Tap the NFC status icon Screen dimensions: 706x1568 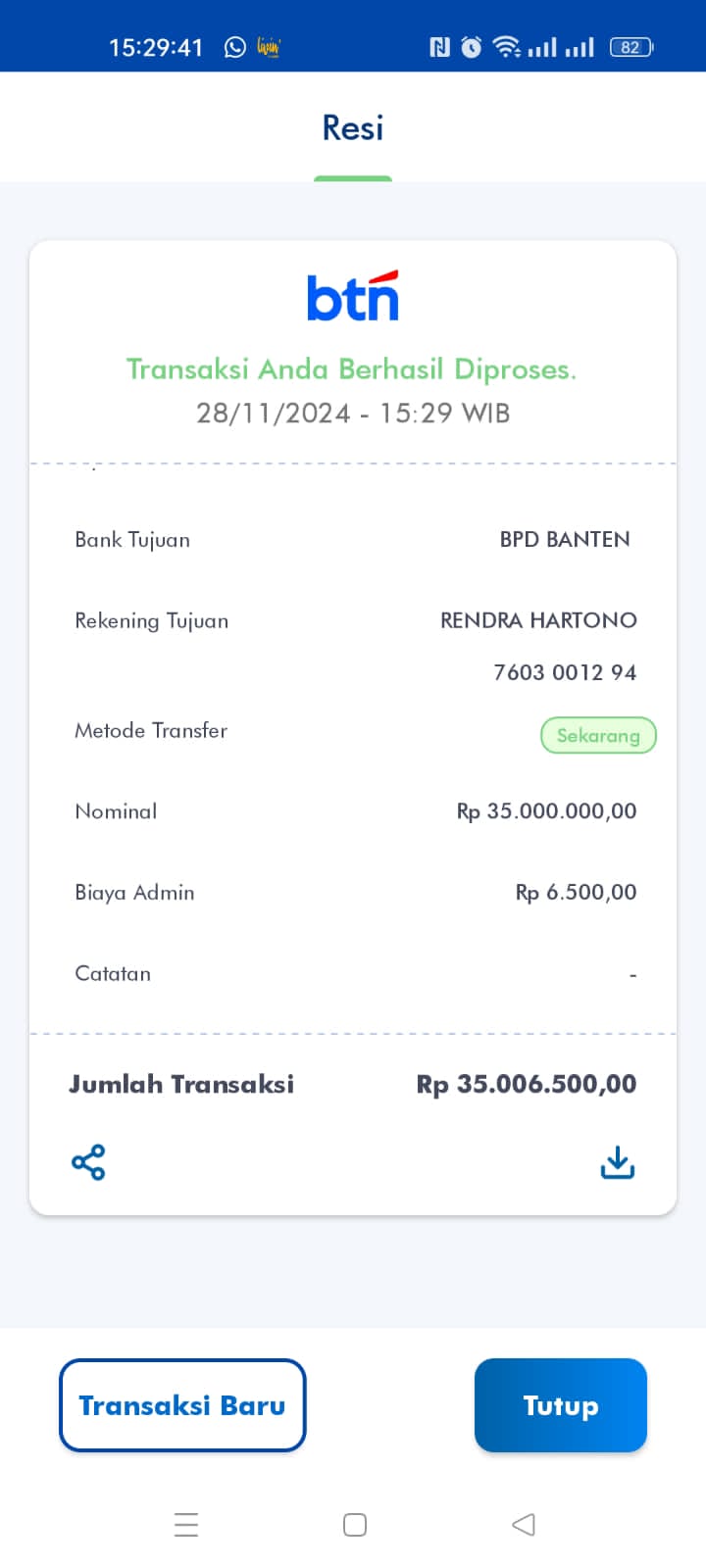pyautogui.click(x=439, y=47)
